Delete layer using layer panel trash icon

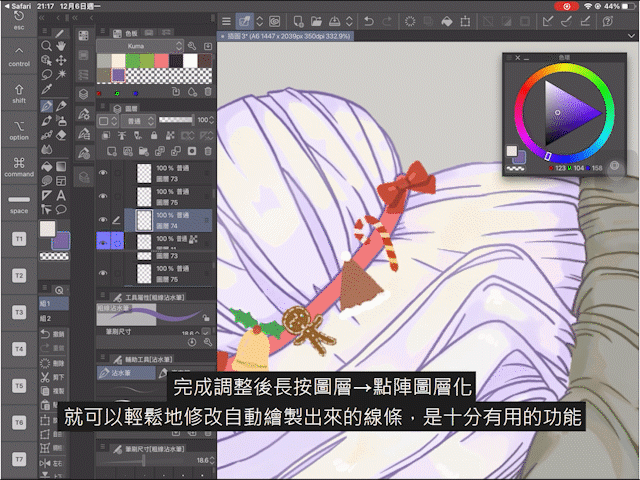point(208,151)
